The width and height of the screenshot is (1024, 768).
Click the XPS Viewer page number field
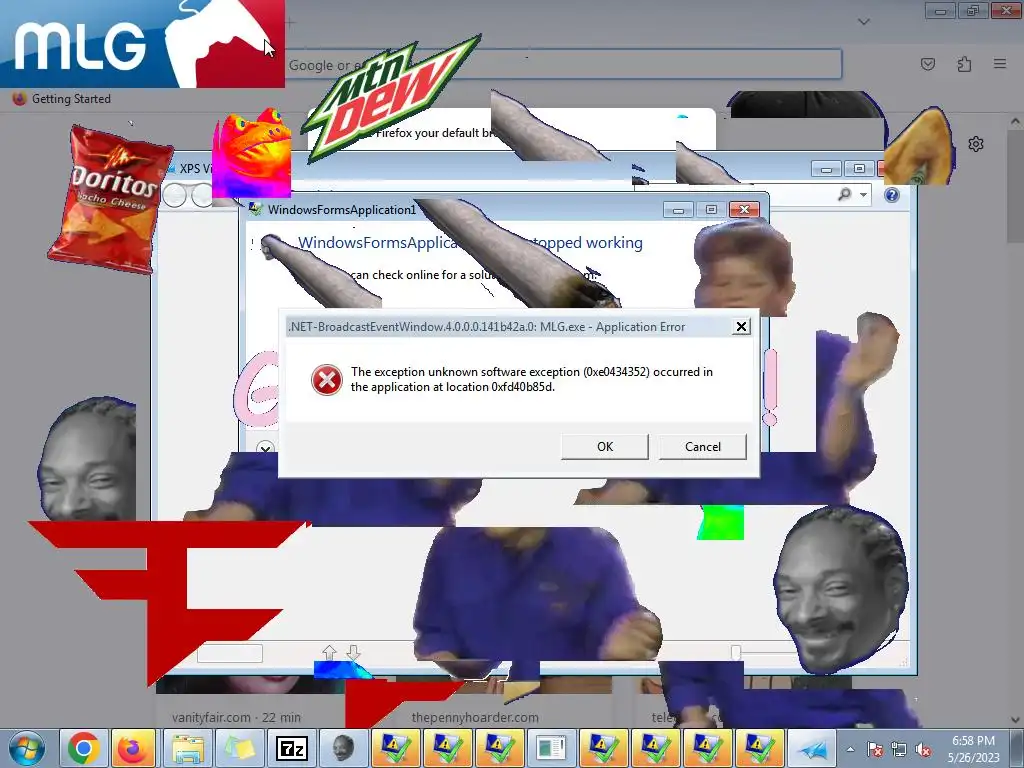pos(230,653)
